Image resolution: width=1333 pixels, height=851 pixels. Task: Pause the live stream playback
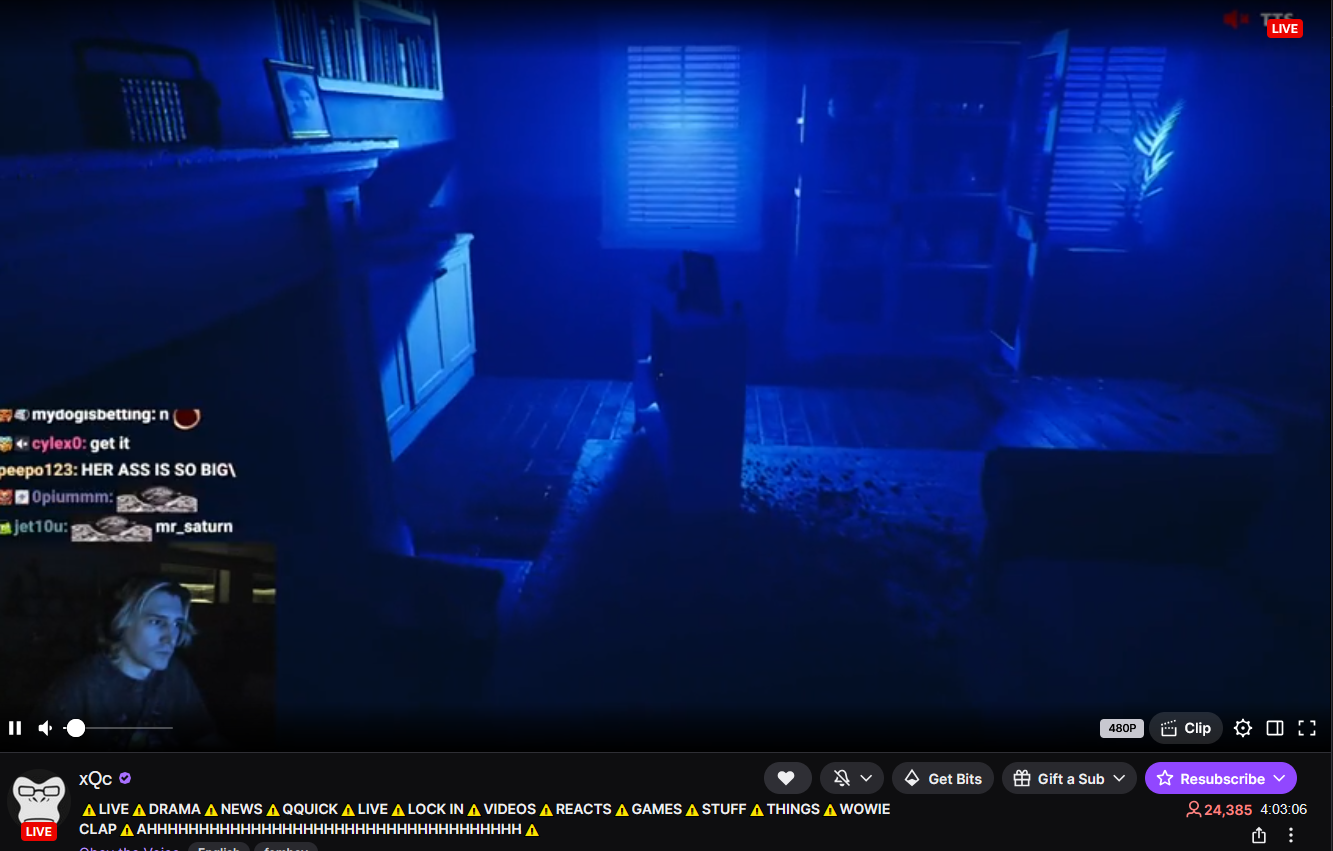pos(15,728)
